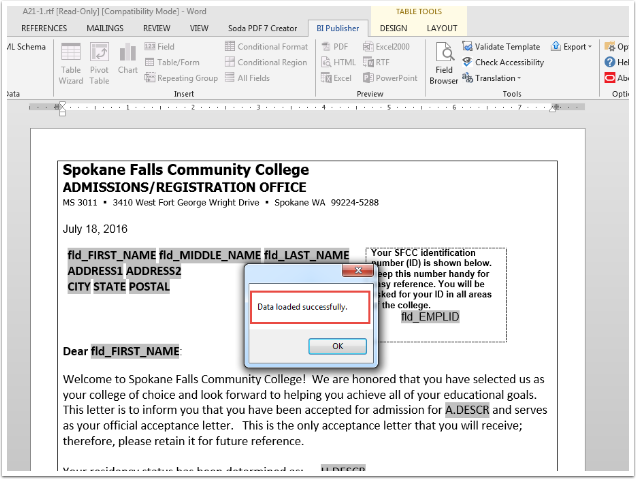Click the right indent marker on ruler
The height and width of the screenshot is (479, 636).
click(x=553, y=108)
